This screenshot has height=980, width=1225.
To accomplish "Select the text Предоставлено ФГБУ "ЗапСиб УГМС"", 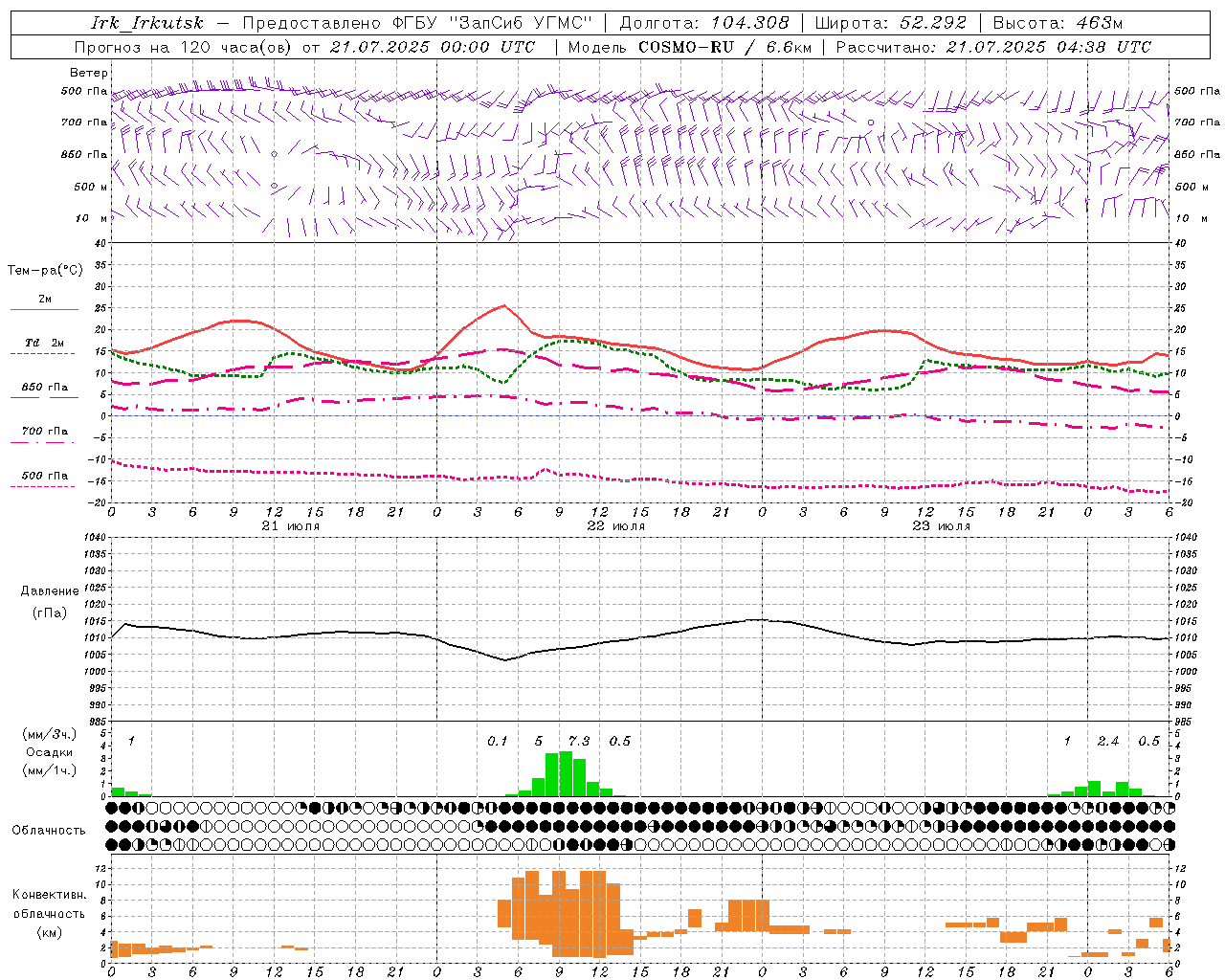I will coord(417,23).
